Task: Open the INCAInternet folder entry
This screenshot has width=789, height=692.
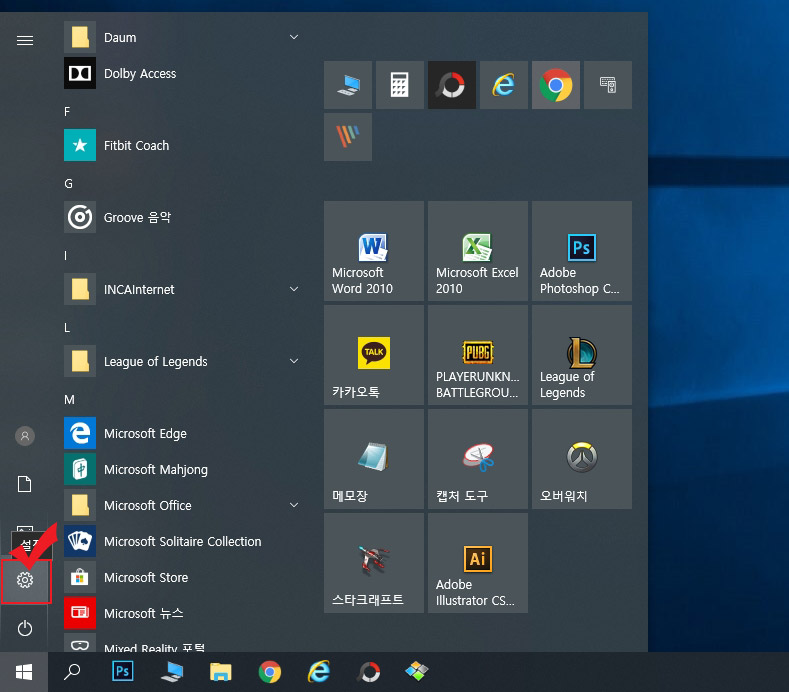Action: click(182, 289)
